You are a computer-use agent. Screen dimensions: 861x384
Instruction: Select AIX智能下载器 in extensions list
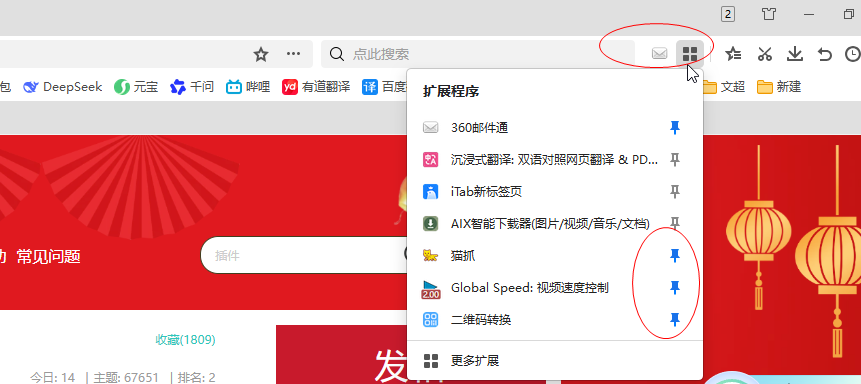(x=555, y=224)
